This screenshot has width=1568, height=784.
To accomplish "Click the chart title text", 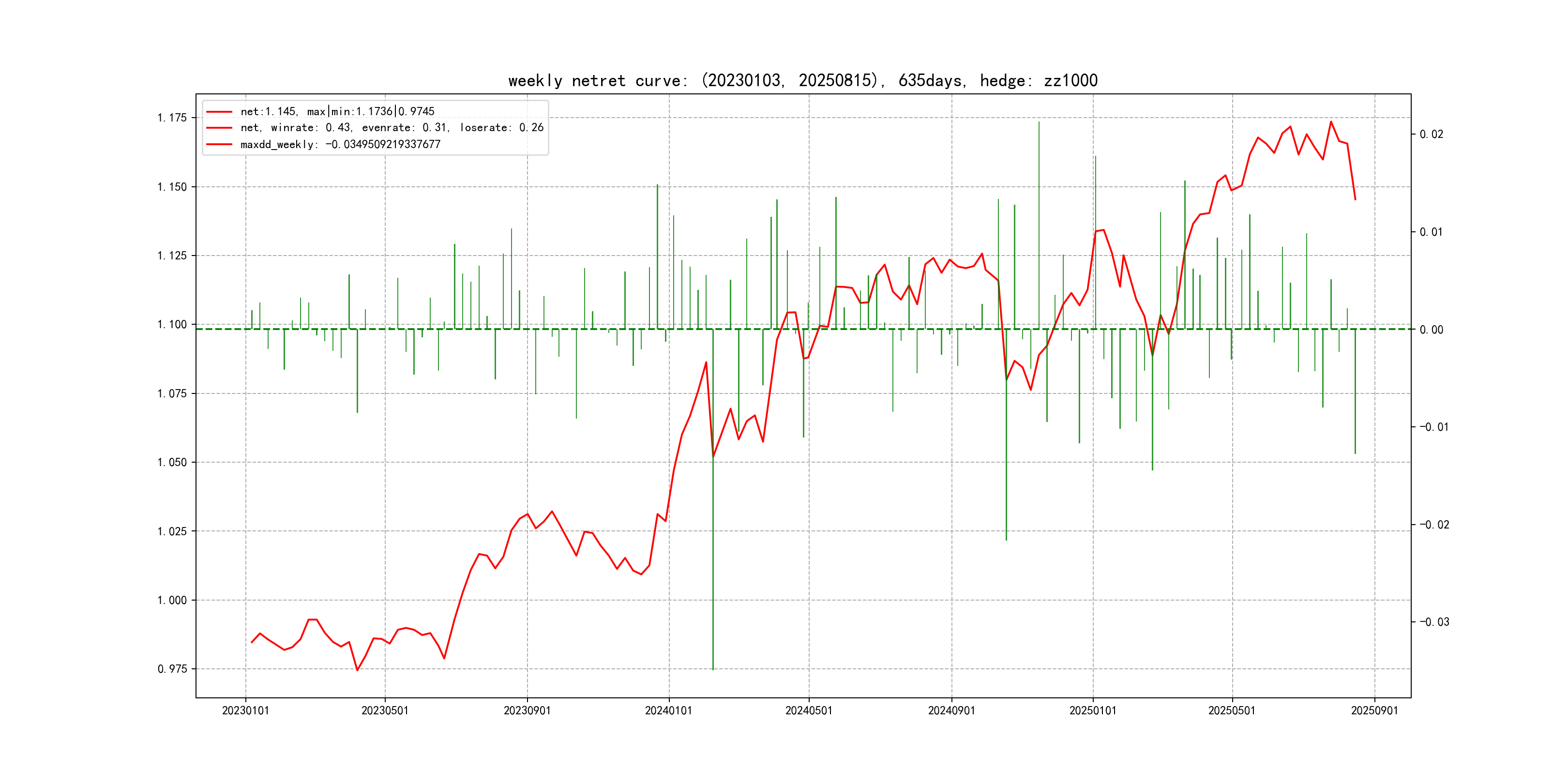I will (x=802, y=80).
